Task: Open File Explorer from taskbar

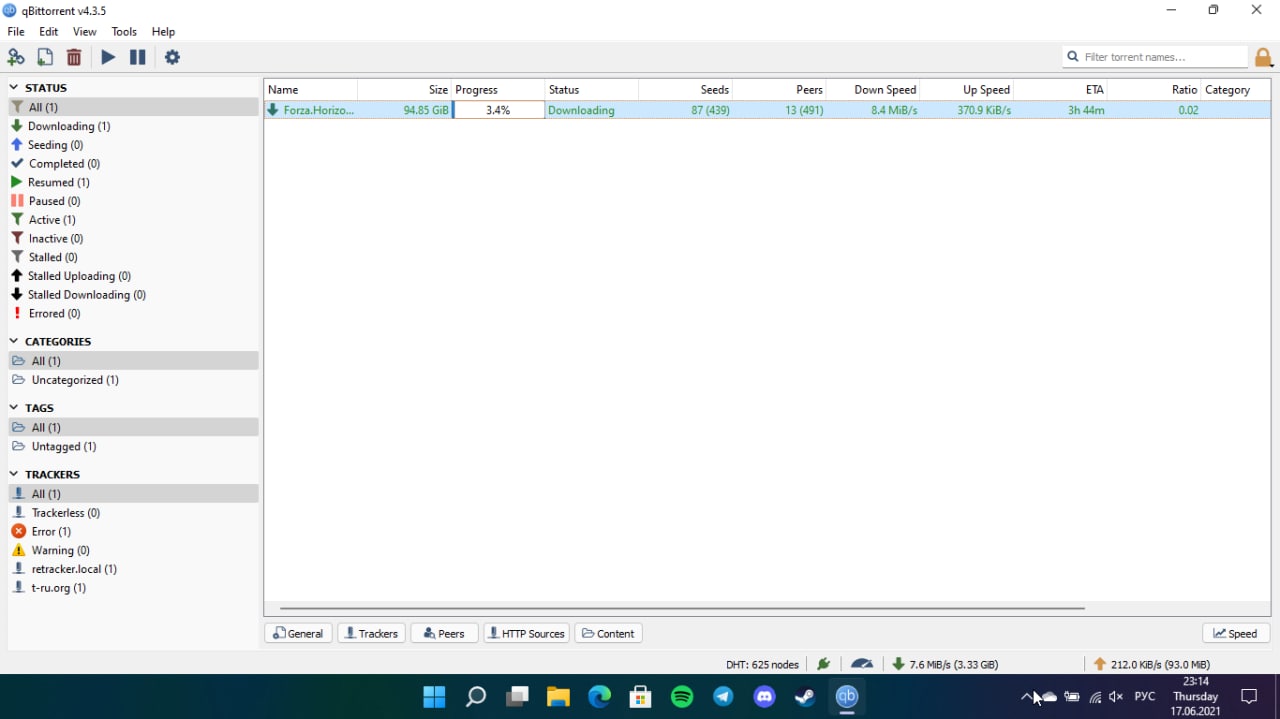Action: pyautogui.click(x=558, y=697)
